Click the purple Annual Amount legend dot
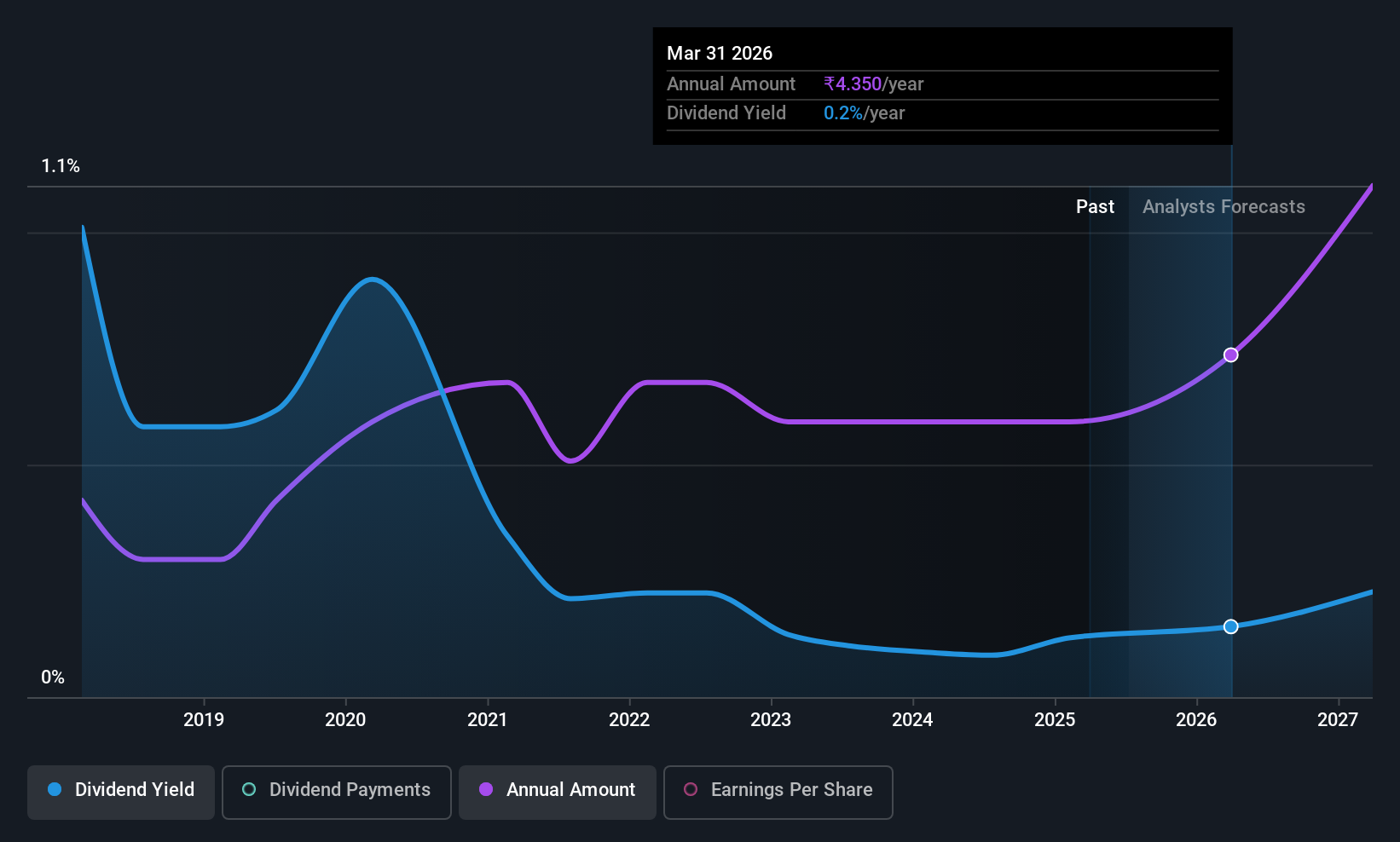This screenshot has width=1400, height=842. tap(486, 789)
